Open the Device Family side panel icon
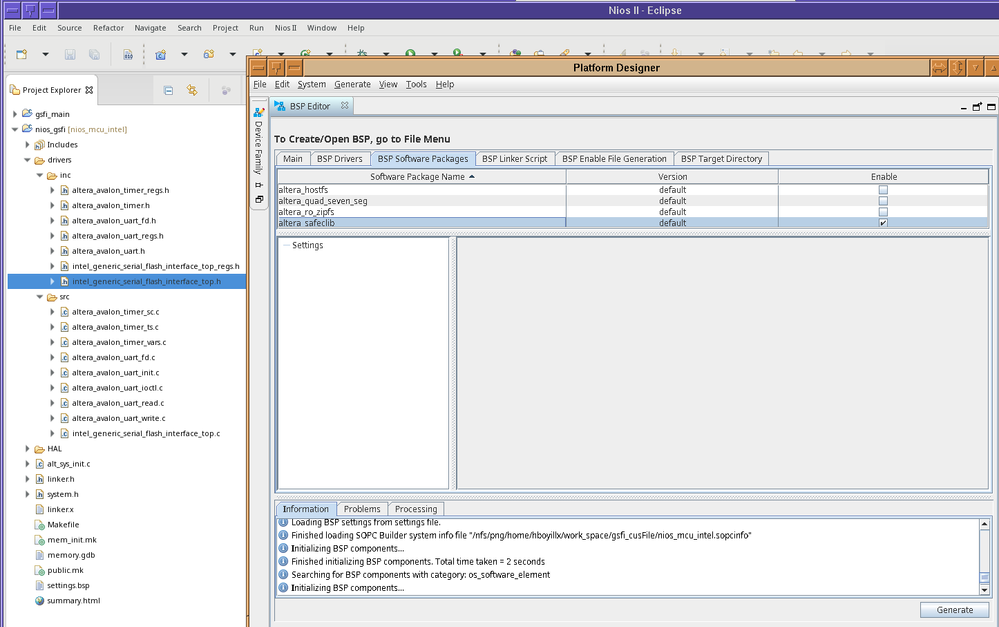 pos(258,113)
